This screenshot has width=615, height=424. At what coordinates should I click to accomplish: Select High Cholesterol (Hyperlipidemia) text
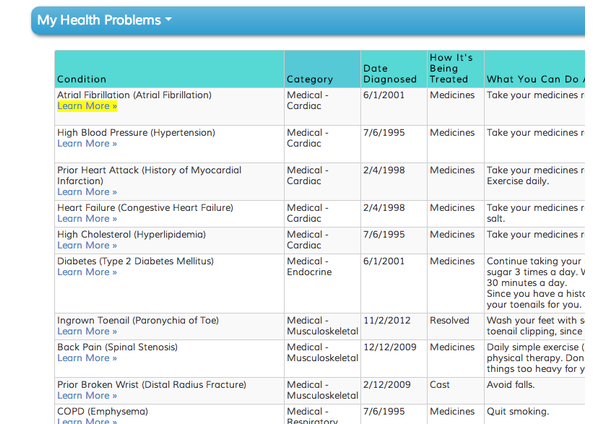pos(131,234)
